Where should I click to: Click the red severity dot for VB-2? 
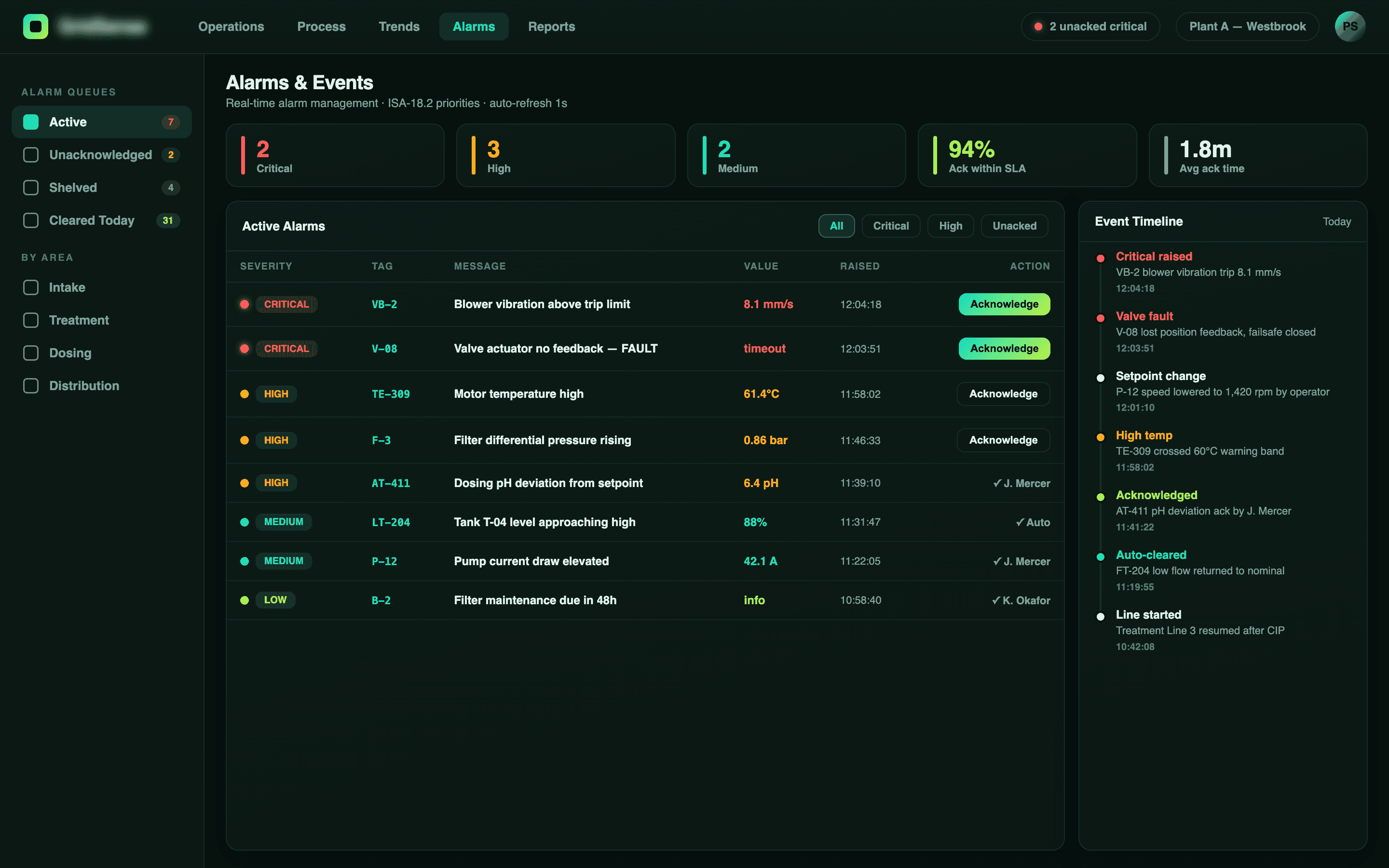coord(245,304)
